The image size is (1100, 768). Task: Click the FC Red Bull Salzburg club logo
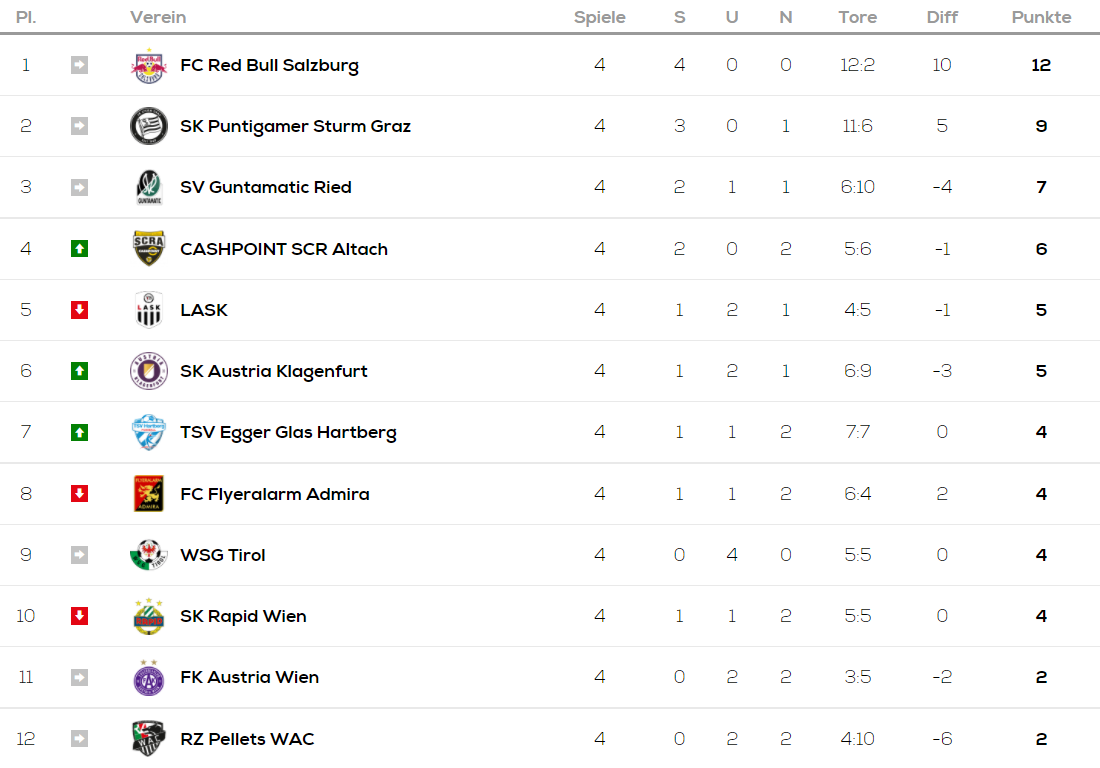click(149, 65)
